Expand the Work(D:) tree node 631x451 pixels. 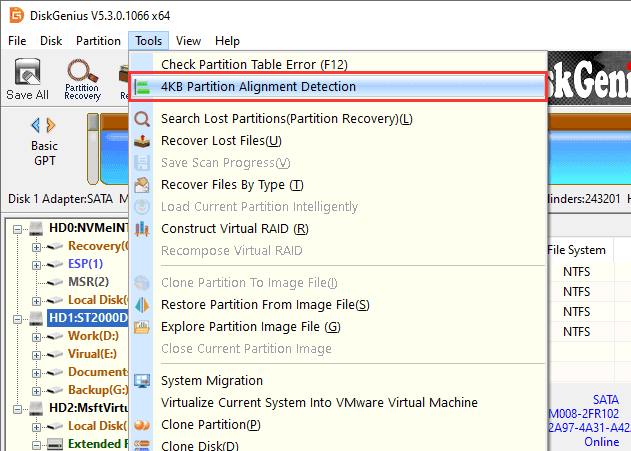tap(37, 335)
